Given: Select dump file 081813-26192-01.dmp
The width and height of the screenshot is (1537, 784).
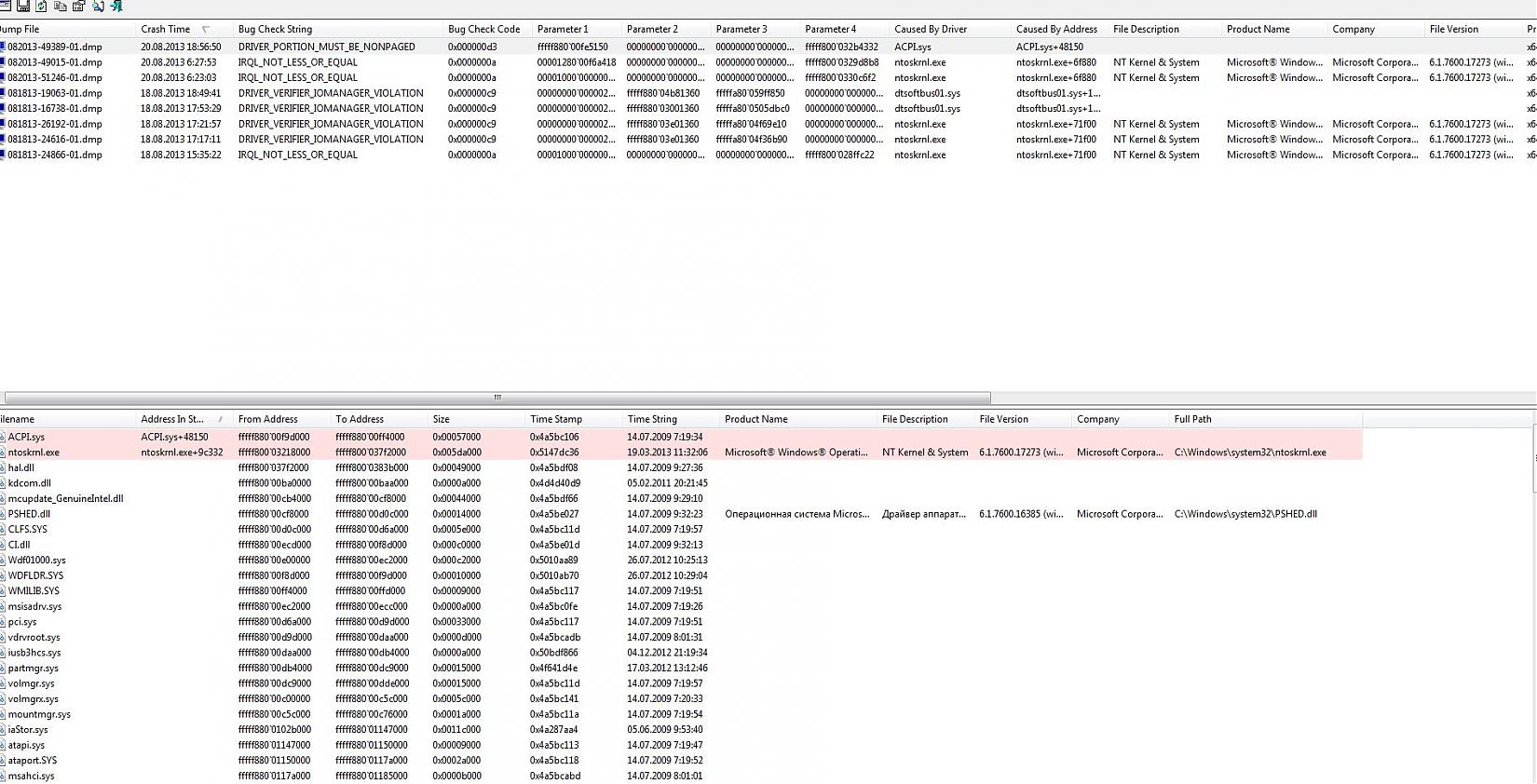Looking at the screenshot, I should click(55, 124).
